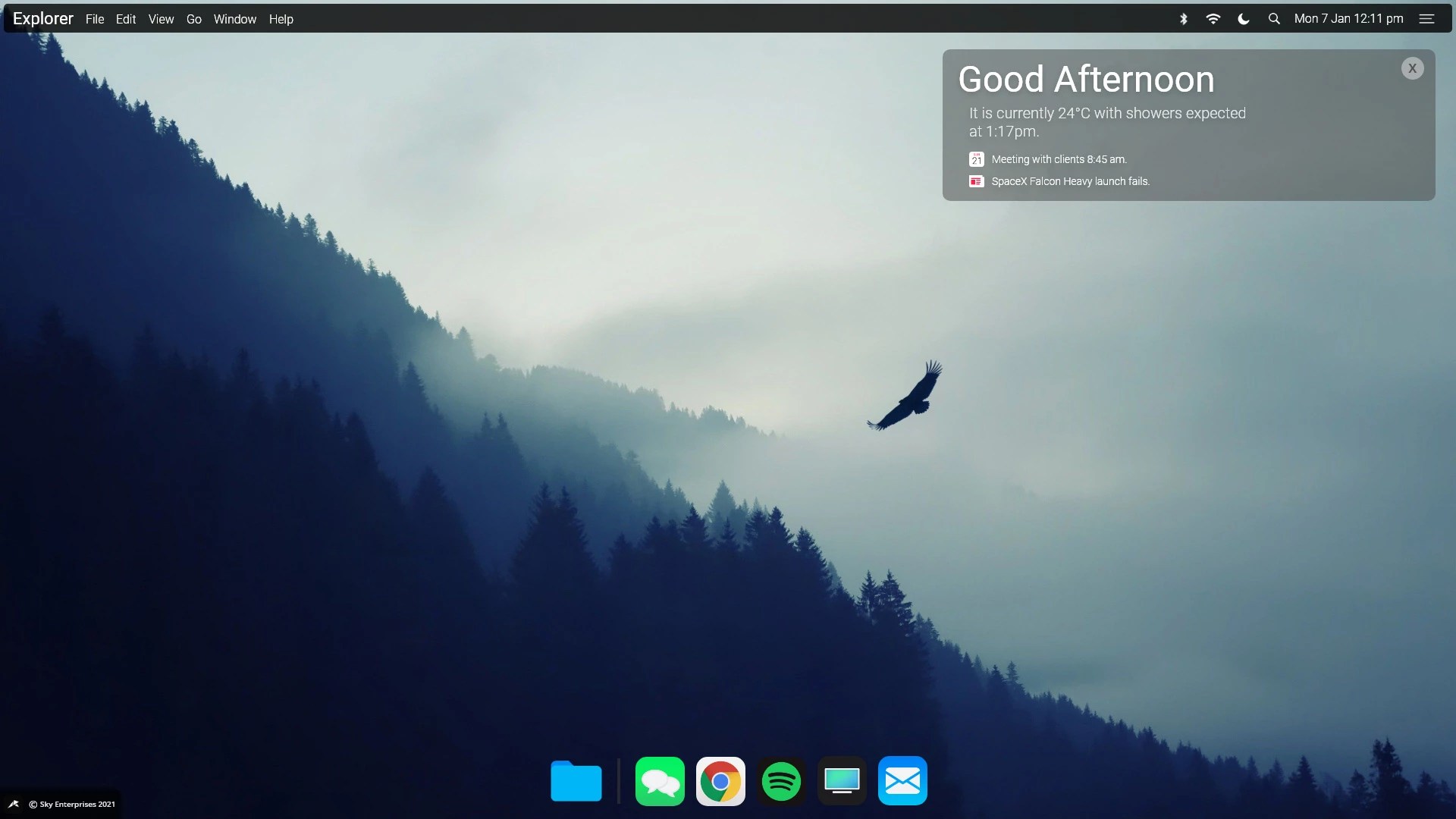Open the Edit menu
The image size is (1456, 819).
tap(126, 19)
